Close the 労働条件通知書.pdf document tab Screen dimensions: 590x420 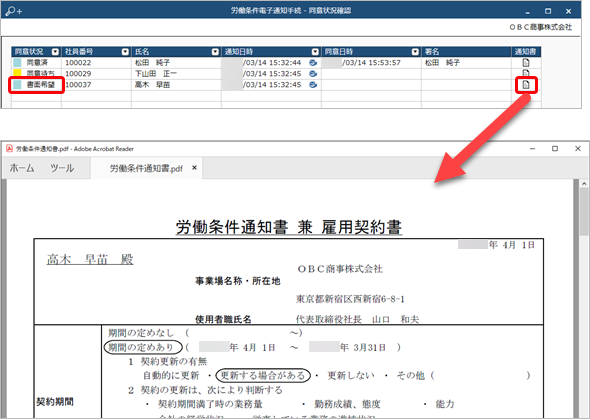pyautogui.click(x=194, y=168)
